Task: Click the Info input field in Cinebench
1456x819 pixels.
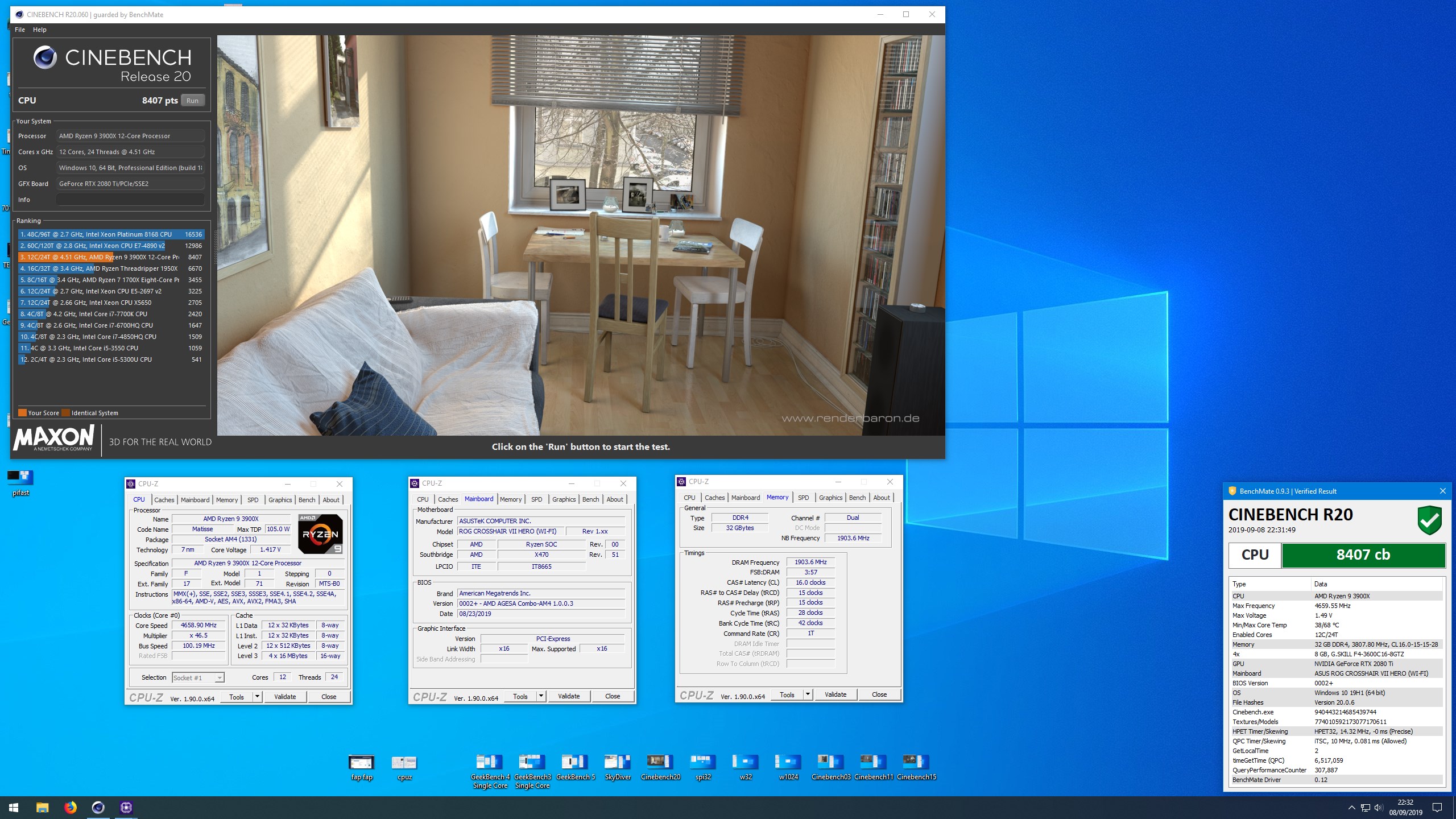Action: pyautogui.click(x=130, y=200)
